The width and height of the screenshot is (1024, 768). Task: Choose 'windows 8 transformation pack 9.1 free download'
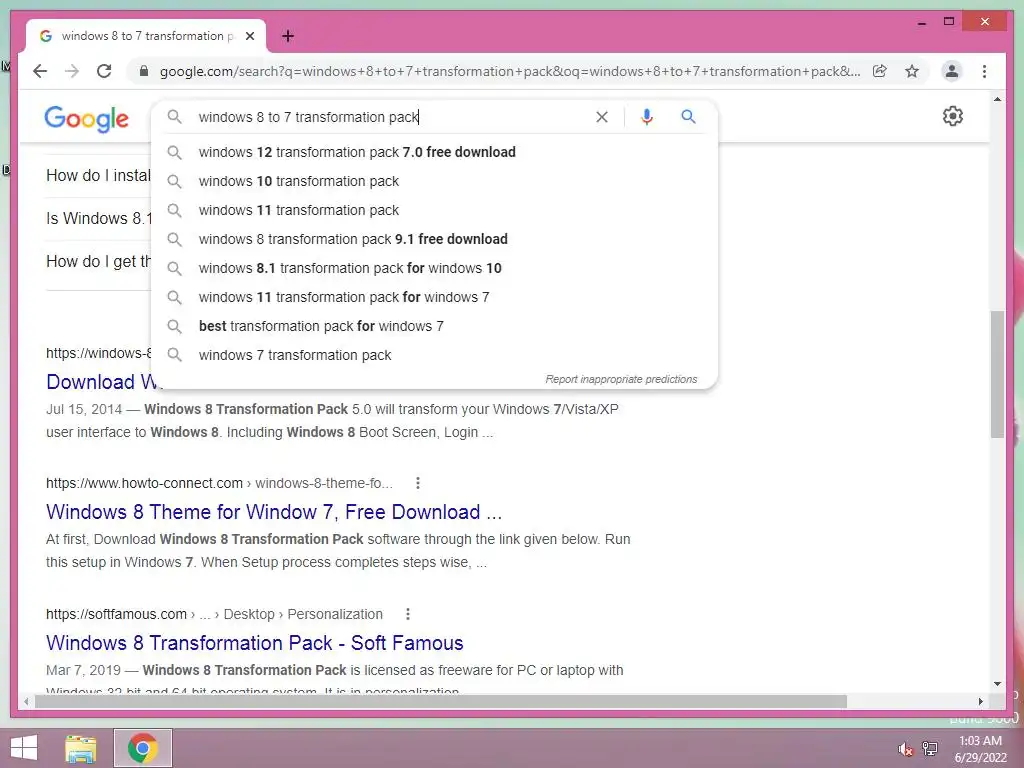click(434, 239)
